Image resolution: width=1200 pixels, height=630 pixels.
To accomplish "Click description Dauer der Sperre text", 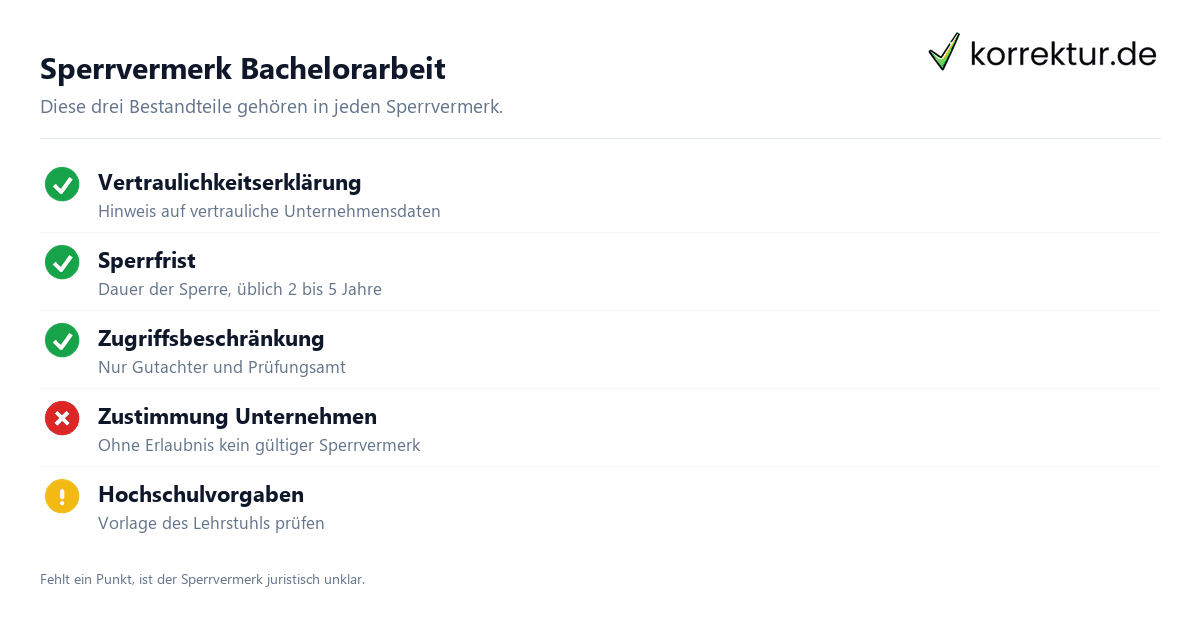I will 240,290.
